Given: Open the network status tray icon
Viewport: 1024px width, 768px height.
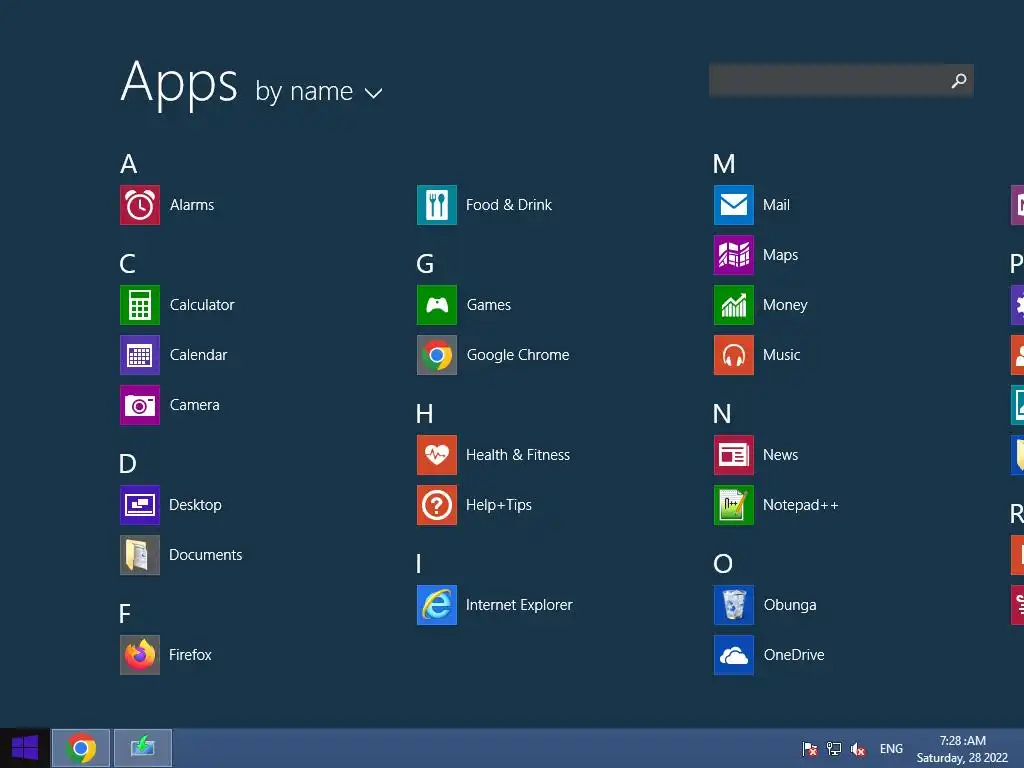Looking at the screenshot, I should (834, 749).
